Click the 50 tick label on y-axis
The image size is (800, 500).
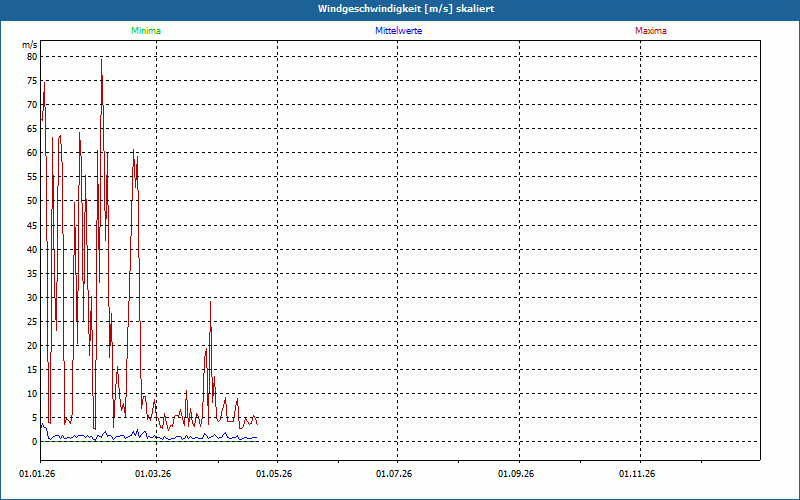[x=31, y=201]
